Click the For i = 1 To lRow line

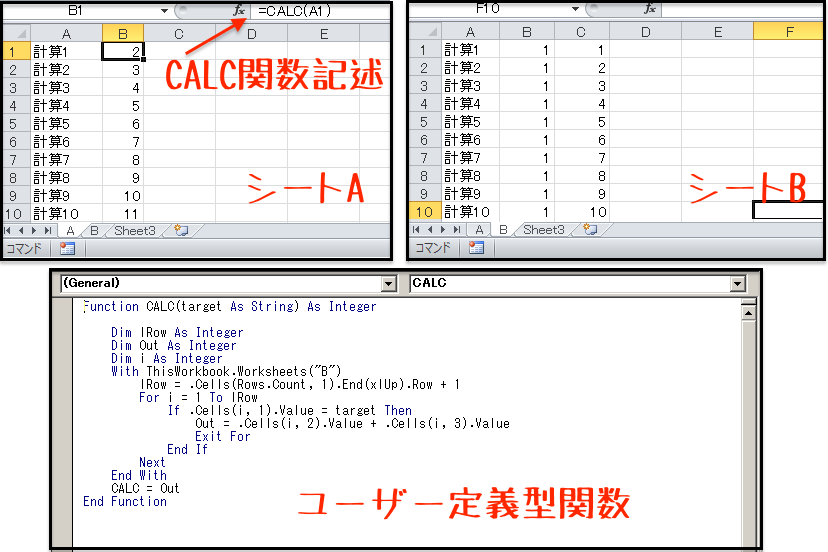tap(198, 397)
